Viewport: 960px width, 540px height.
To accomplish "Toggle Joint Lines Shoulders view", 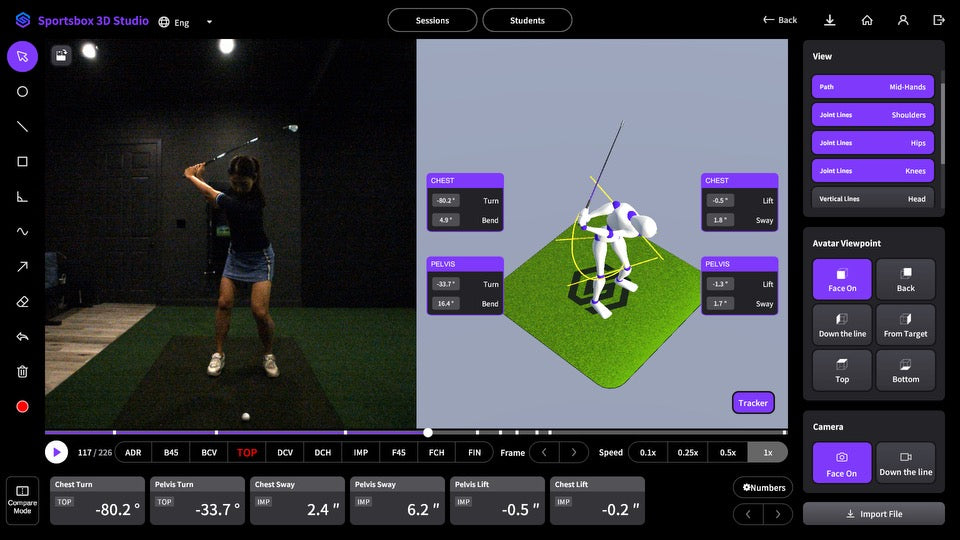I will 872,115.
